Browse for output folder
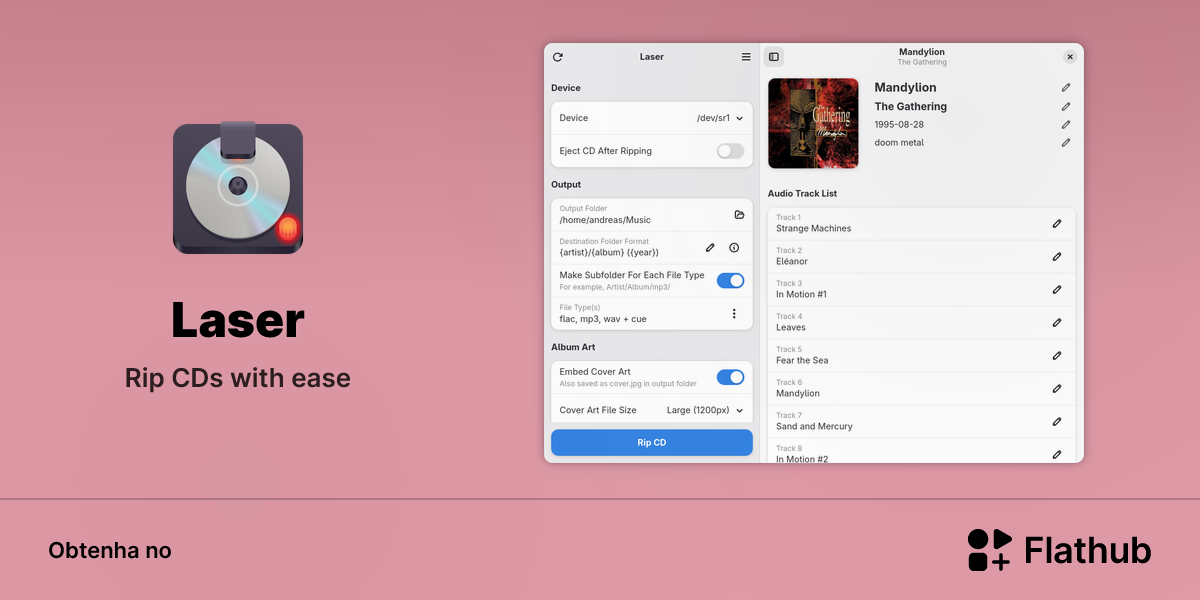1200x600 pixels. tap(740, 215)
